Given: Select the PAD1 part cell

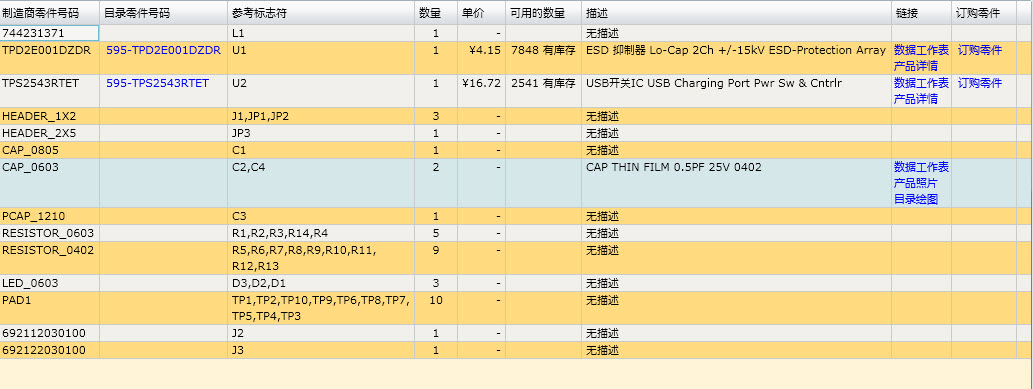Looking at the screenshot, I should pos(50,308).
